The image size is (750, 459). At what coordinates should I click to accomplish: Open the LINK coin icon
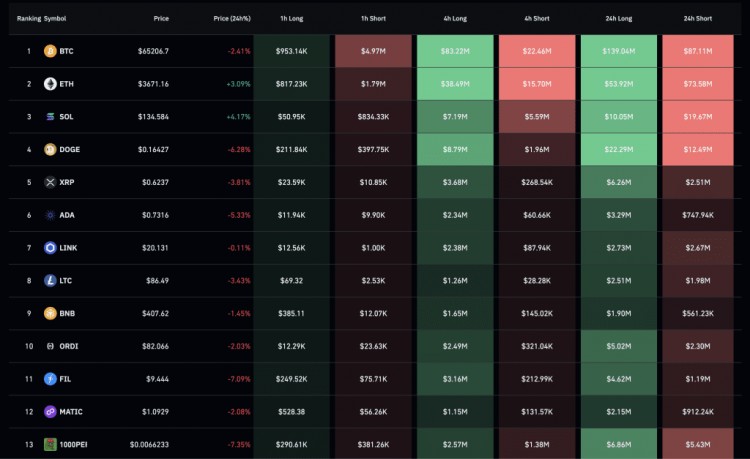coord(50,248)
